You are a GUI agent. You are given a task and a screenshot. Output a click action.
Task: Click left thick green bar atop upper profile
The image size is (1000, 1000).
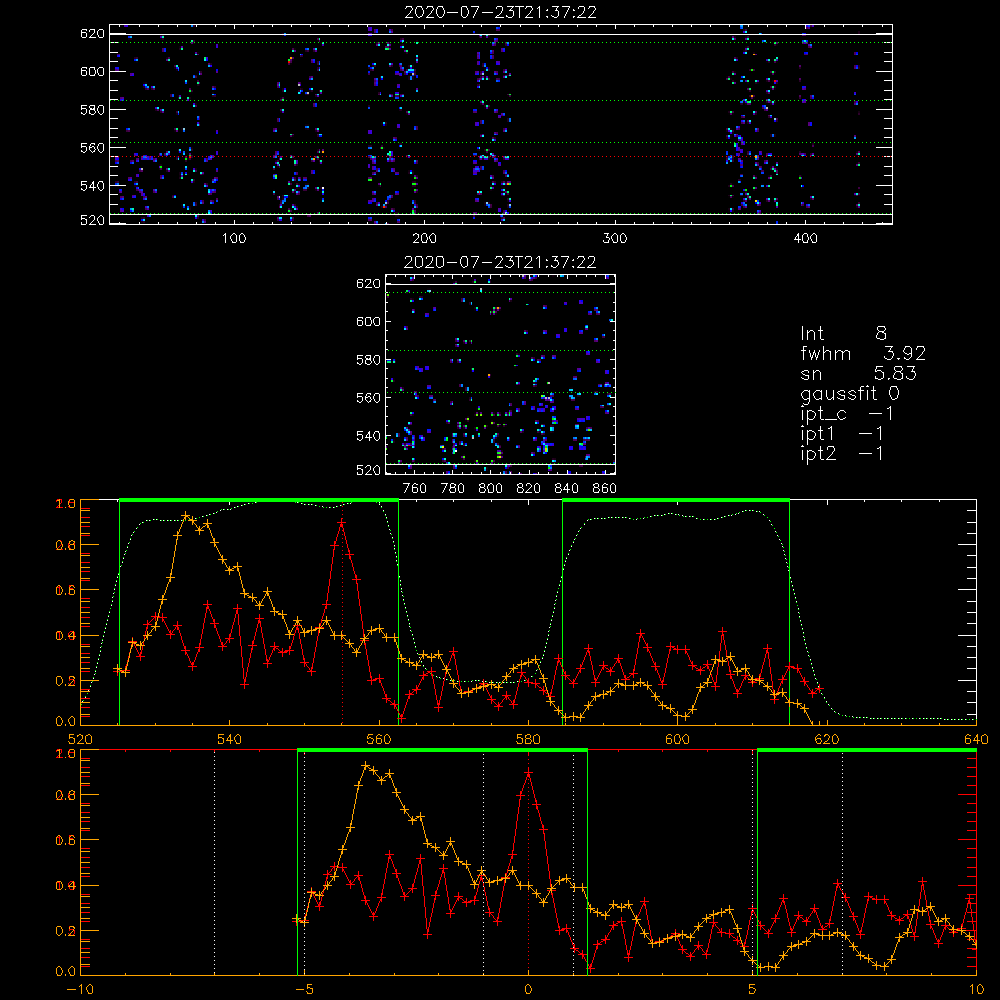pyautogui.click(x=259, y=500)
